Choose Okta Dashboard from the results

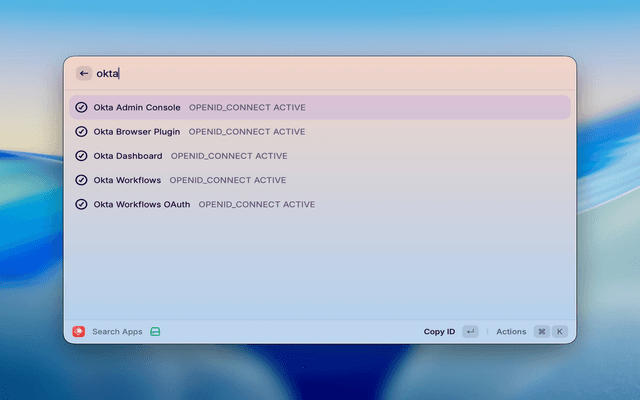128,156
